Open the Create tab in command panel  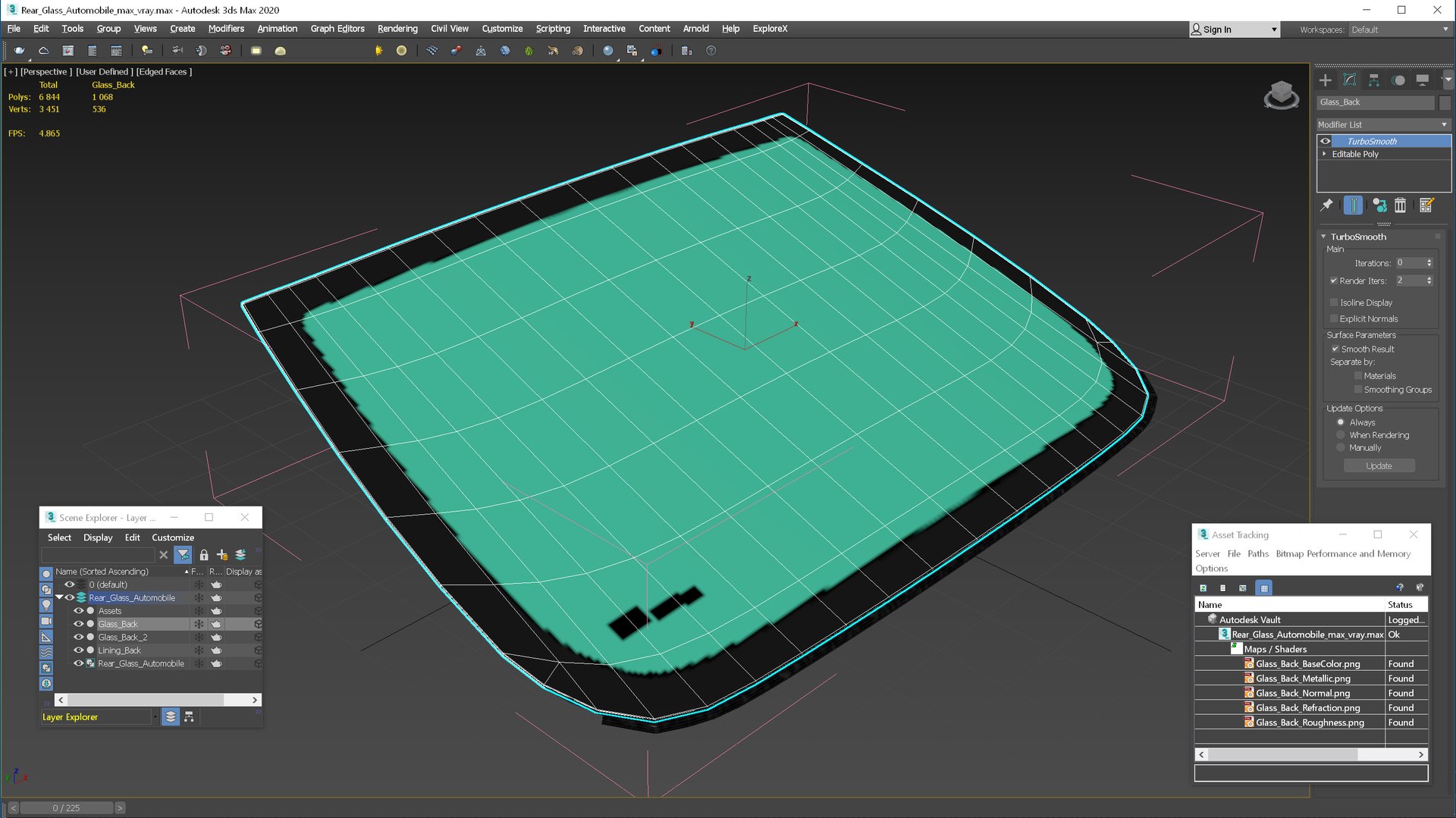(x=1326, y=80)
